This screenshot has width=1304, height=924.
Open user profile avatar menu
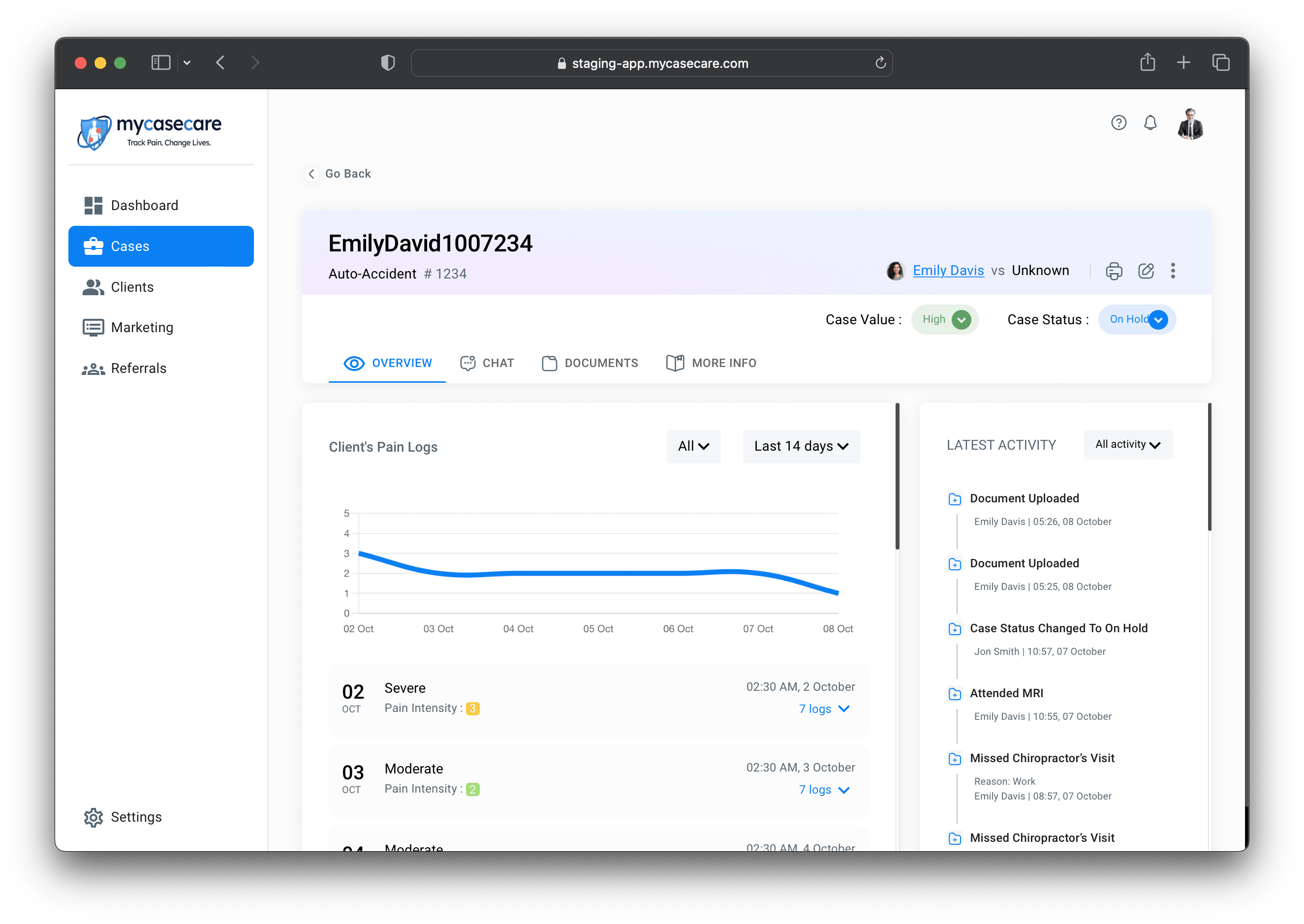click(x=1190, y=124)
